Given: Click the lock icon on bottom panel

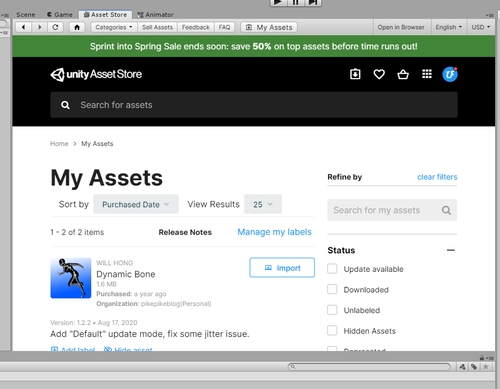Looking at the screenshot, I should click(482, 358).
